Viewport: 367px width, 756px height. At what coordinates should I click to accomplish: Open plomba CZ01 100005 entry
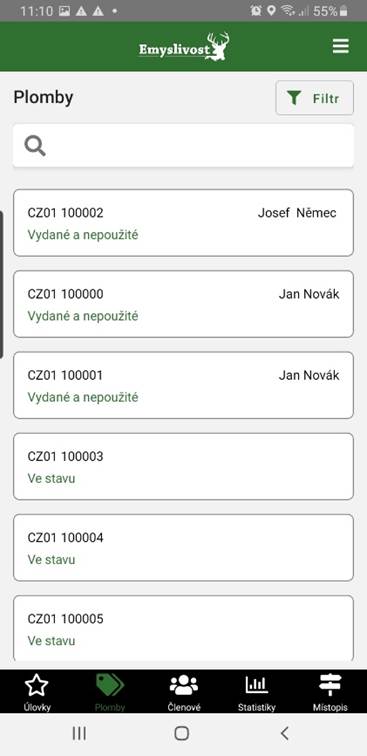pyautogui.click(x=183, y=628)
